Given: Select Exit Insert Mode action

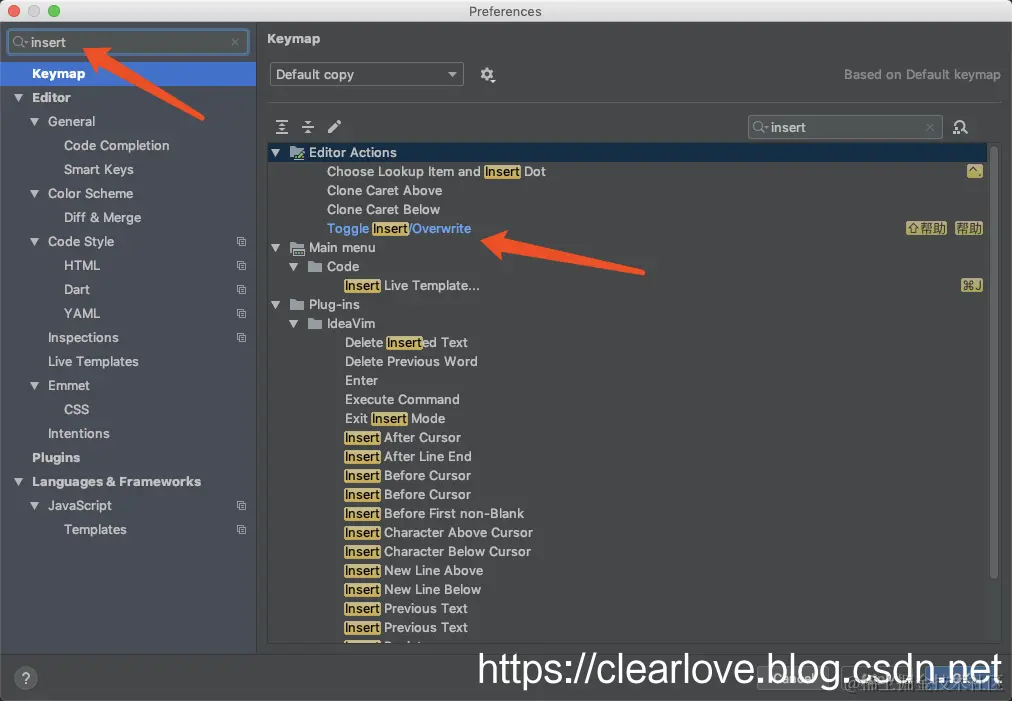Looking at the screenshot, I should coord(395,419).
